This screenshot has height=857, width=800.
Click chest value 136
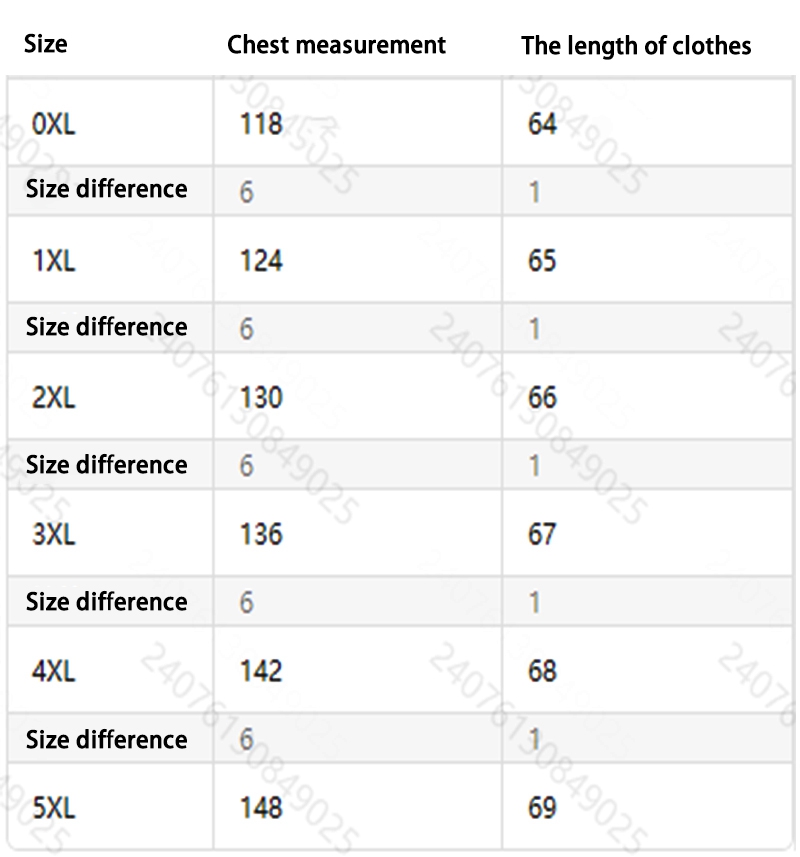click(x=261, y=534)
